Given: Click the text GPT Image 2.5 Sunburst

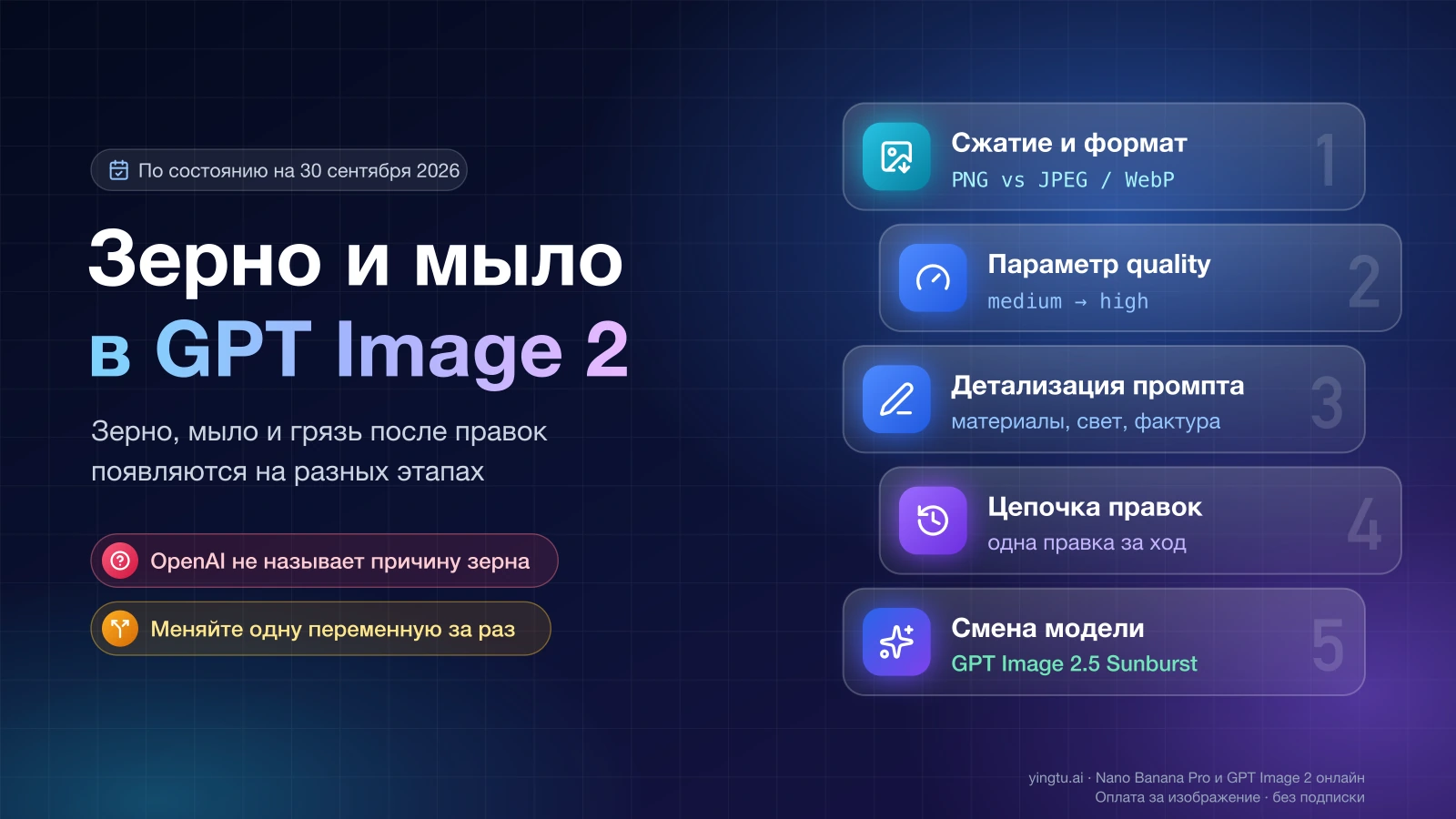Looking at the screenshot, I should (1074, 663).
